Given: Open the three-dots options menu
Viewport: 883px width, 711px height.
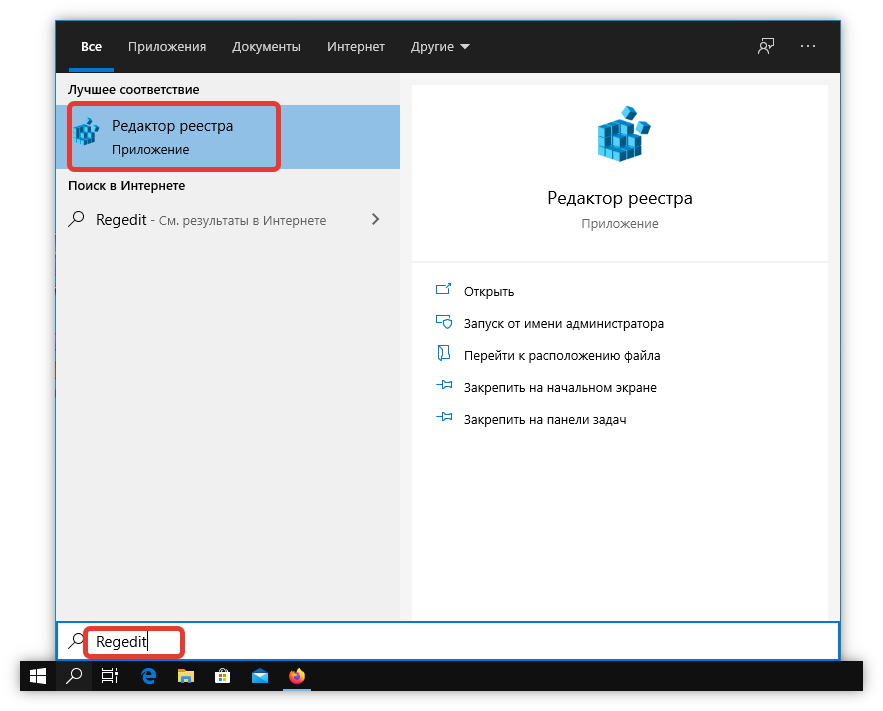Looking at the screenshot, I should coord(808,47).
